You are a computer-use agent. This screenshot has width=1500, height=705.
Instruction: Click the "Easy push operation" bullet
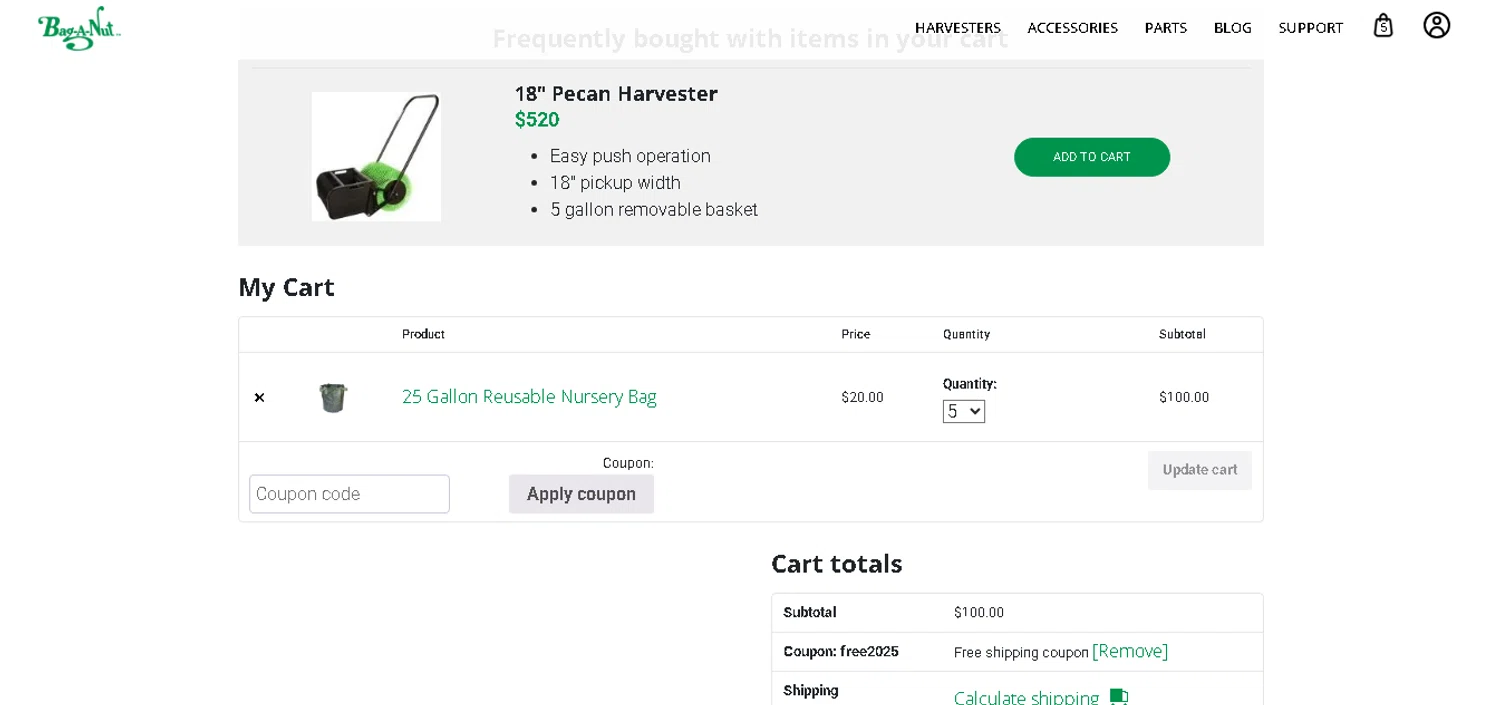coord(630,156)
